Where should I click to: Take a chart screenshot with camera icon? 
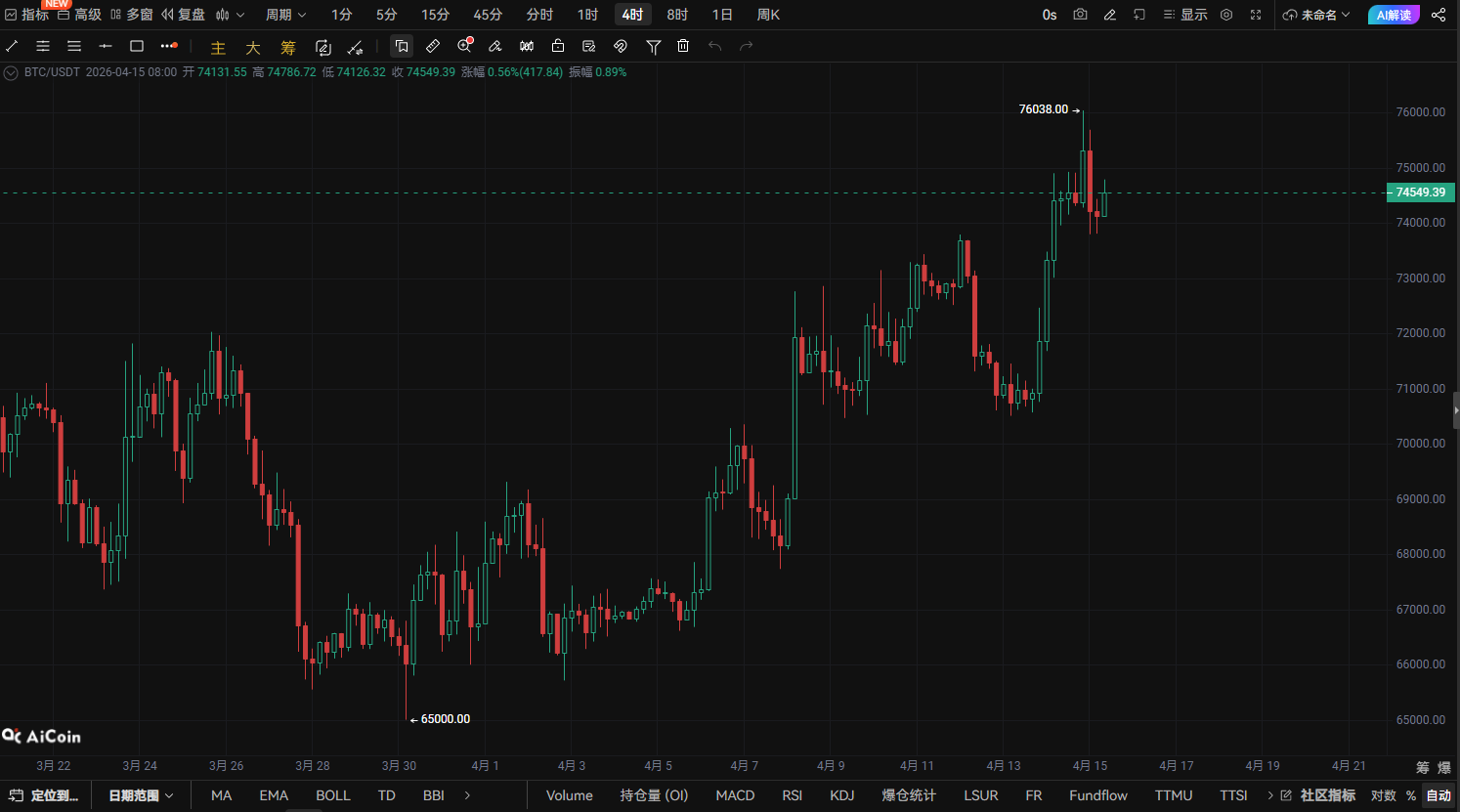click(x=1080, y=15)
